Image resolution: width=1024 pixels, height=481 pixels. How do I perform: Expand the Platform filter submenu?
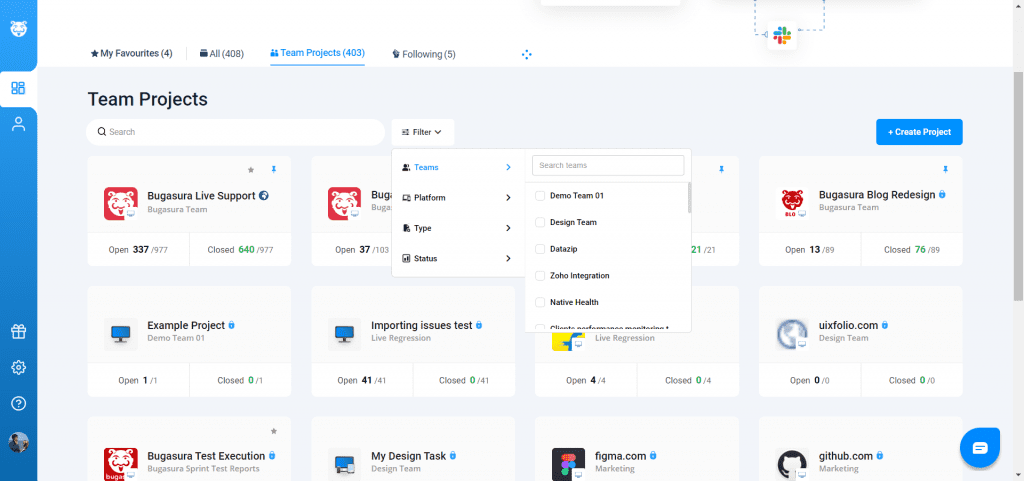(457, 198)
